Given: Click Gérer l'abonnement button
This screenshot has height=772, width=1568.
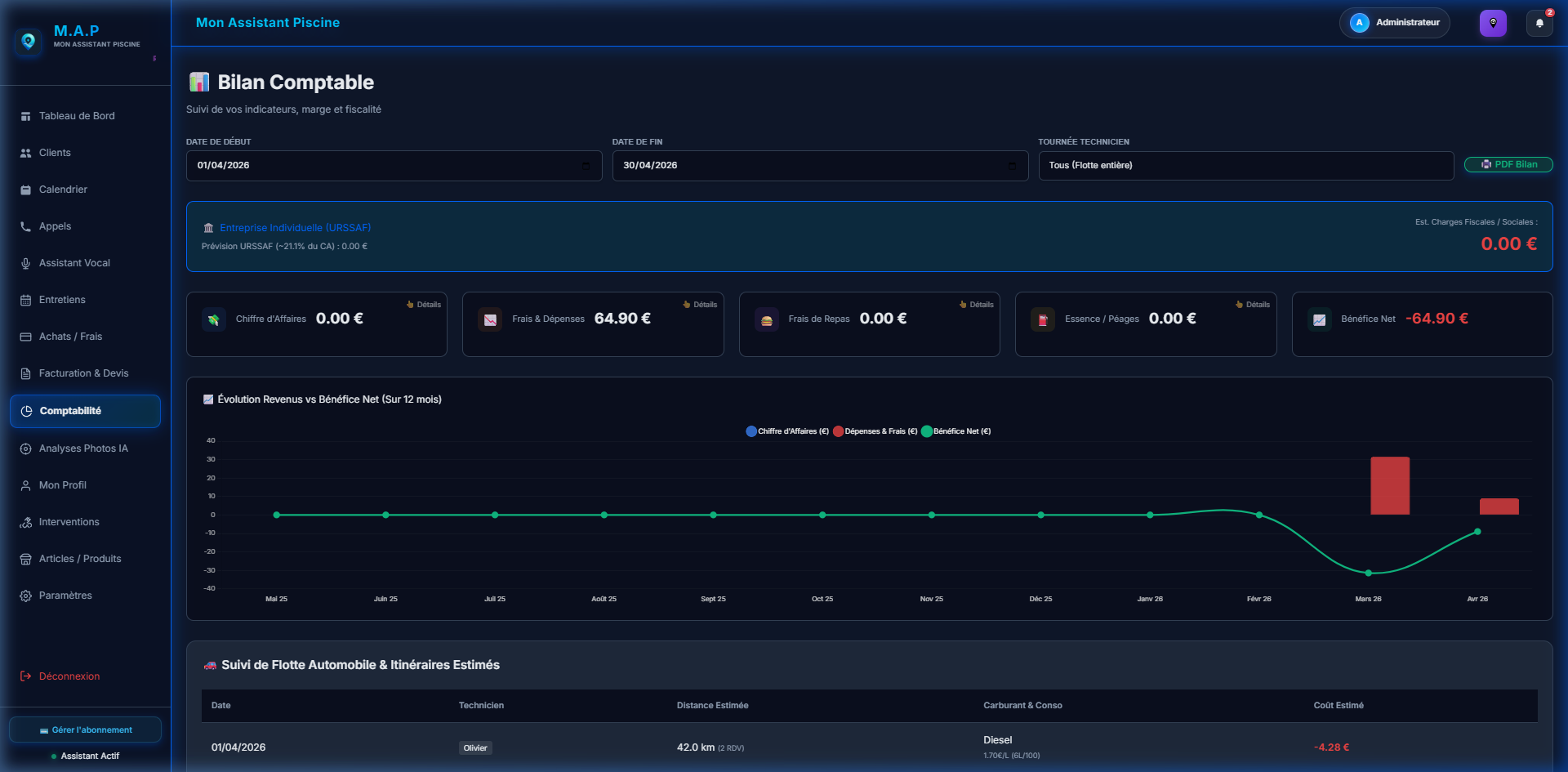Looking at the screenshot, I should (x=85, y=730).
